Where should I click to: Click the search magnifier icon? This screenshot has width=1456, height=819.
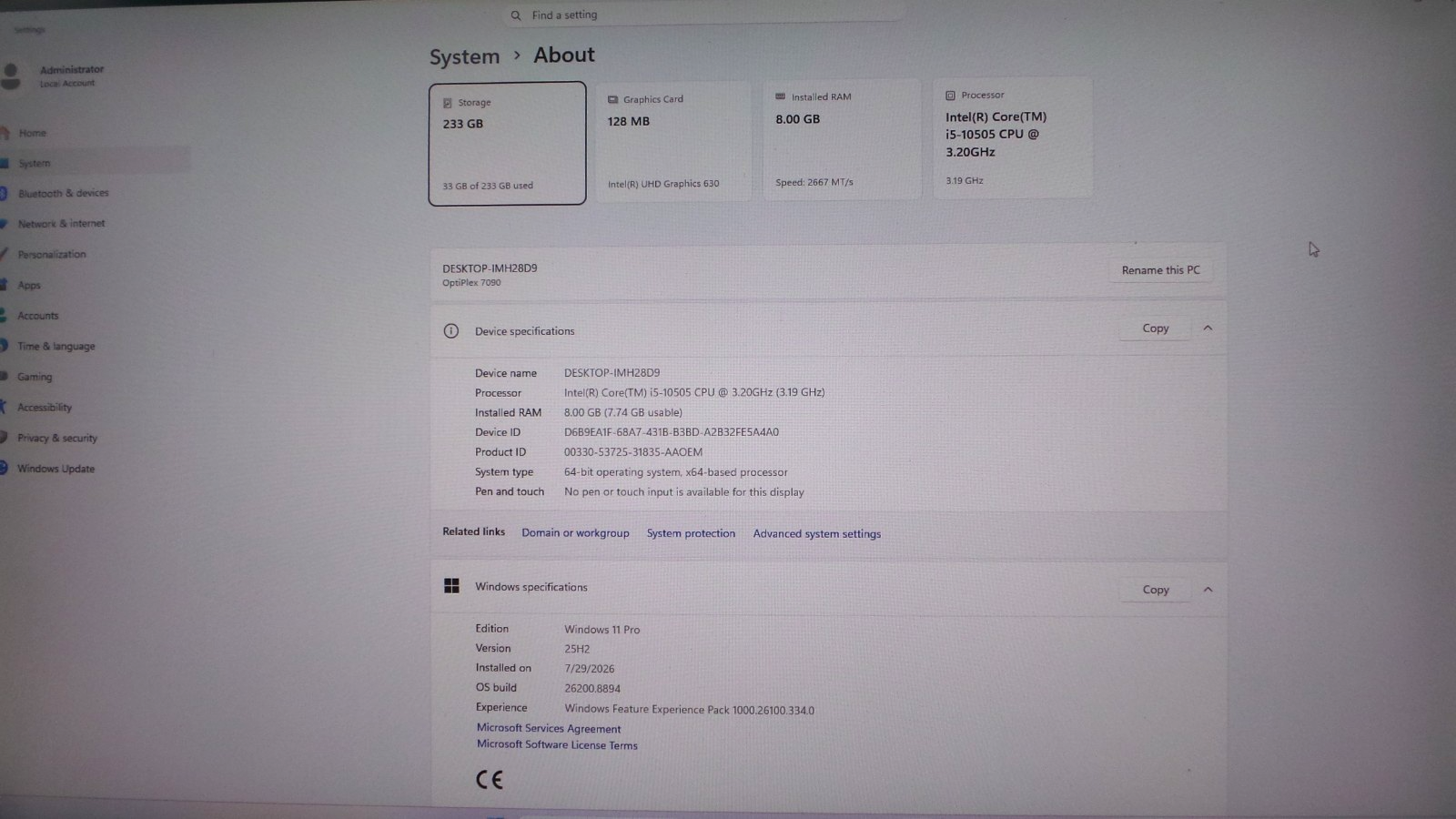(x=516, y=15)
